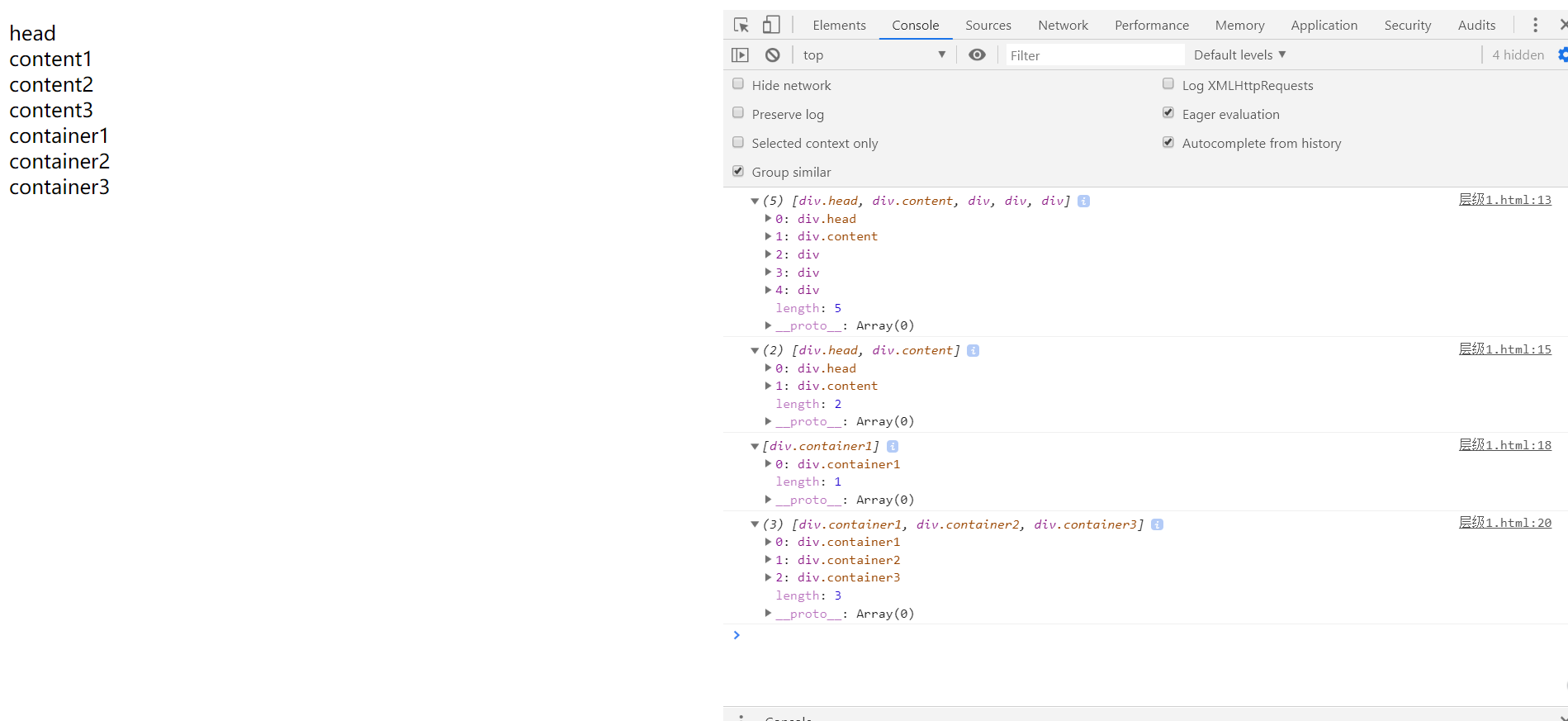The image size is (1568, 721).
Task: Enable the Preserve log checkbox
Action: (738, 113)
